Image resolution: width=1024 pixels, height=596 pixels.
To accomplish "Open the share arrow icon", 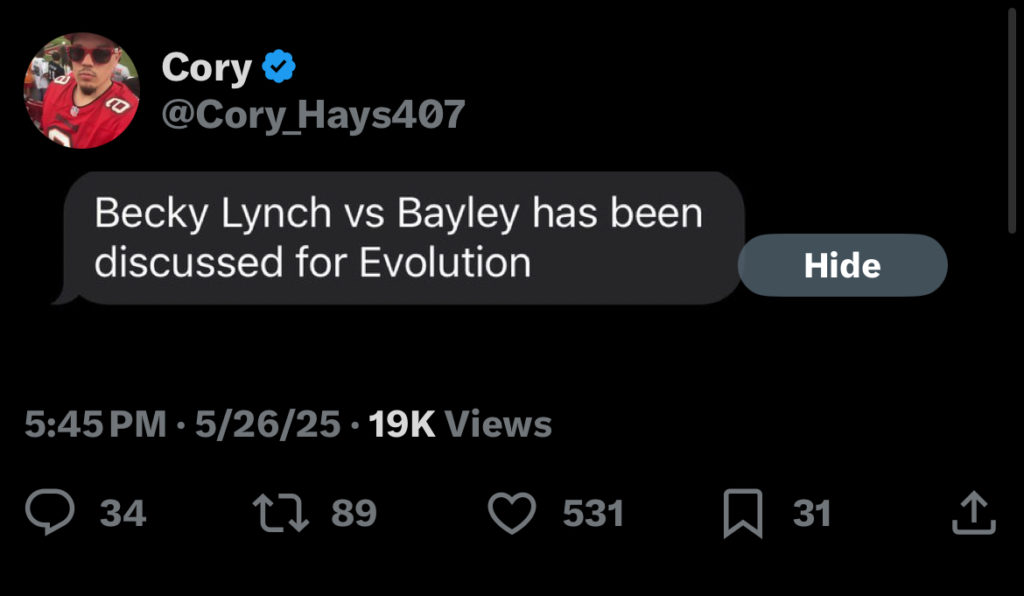I will [x=972, y=513].
